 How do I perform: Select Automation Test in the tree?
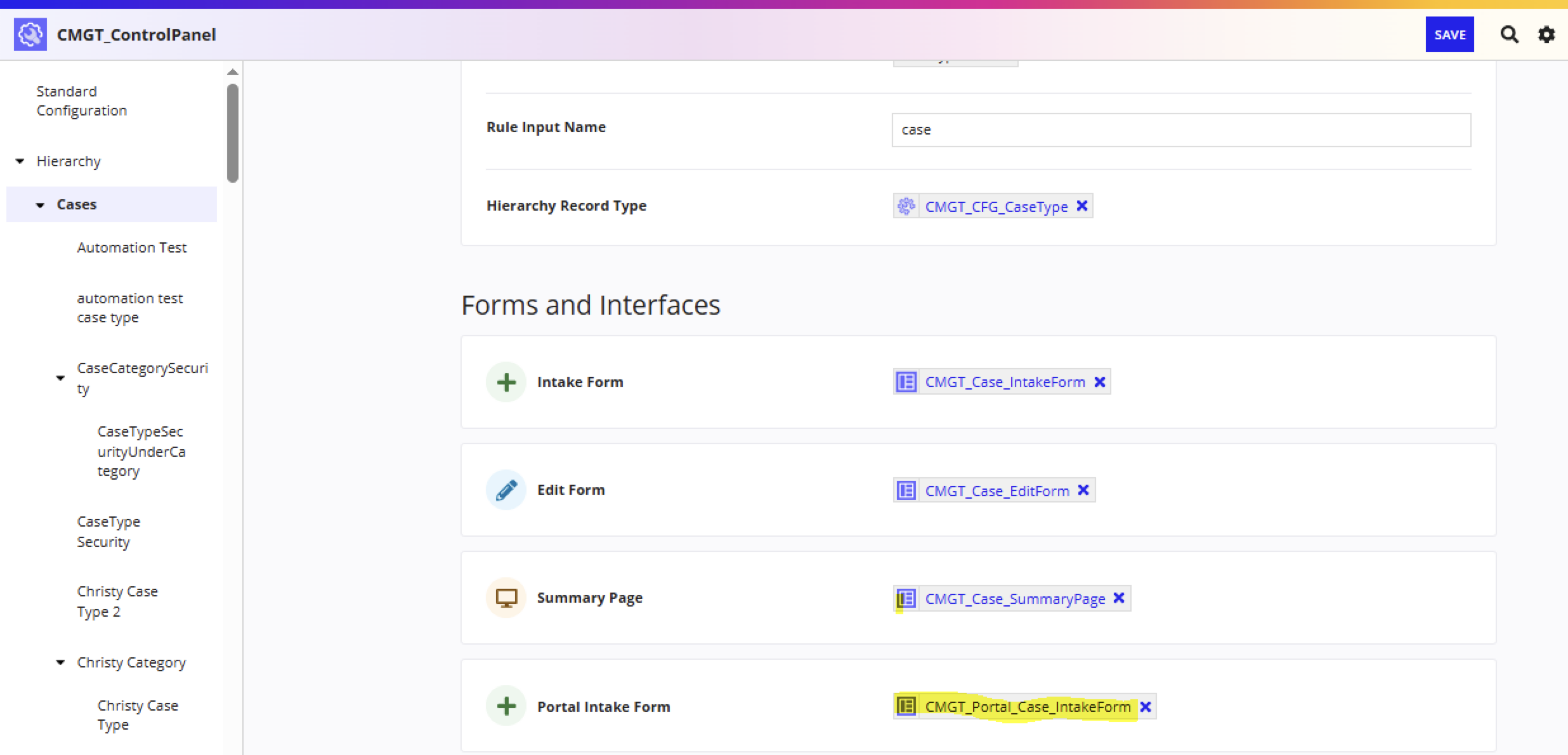click(x=132, y=247)
